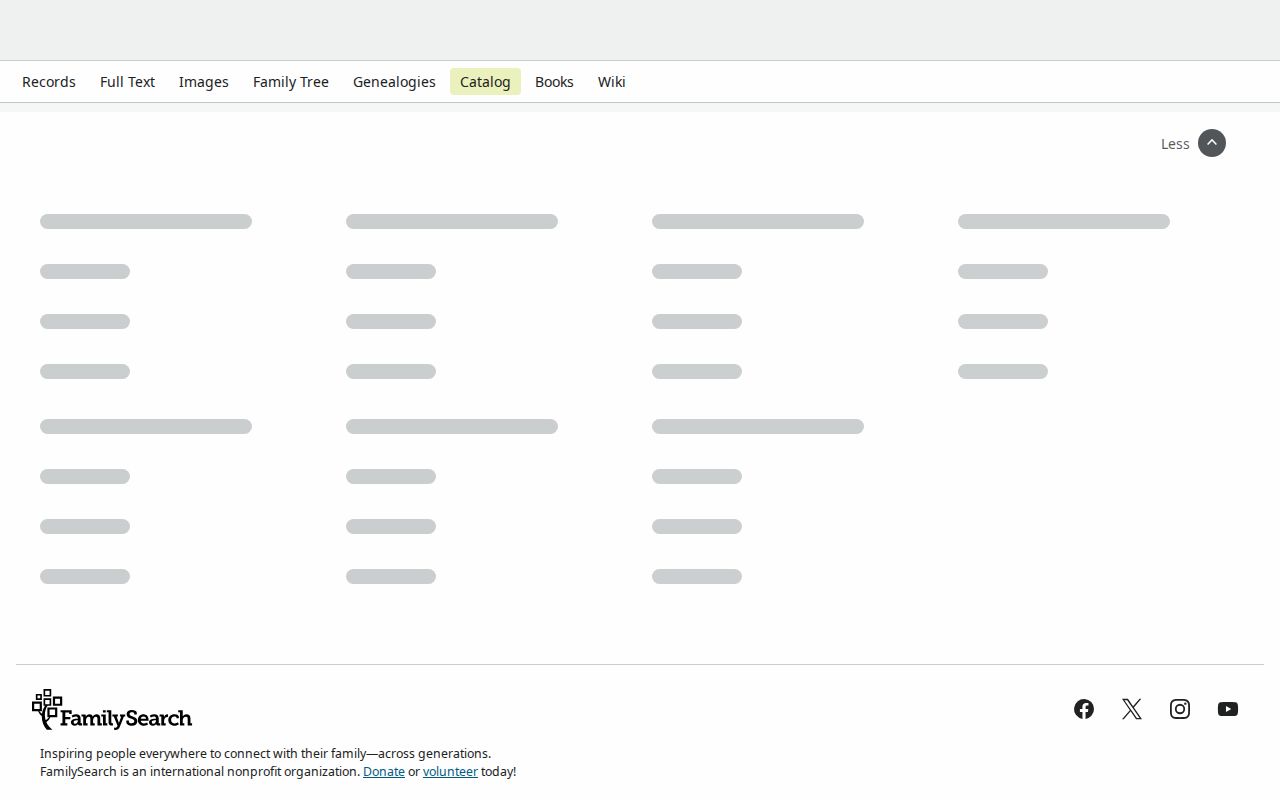The width and height of the screenshot is (1280, 800).
Task: Open the FamilySearch Facebook page icon
Action: click(x=1084, y=709)
